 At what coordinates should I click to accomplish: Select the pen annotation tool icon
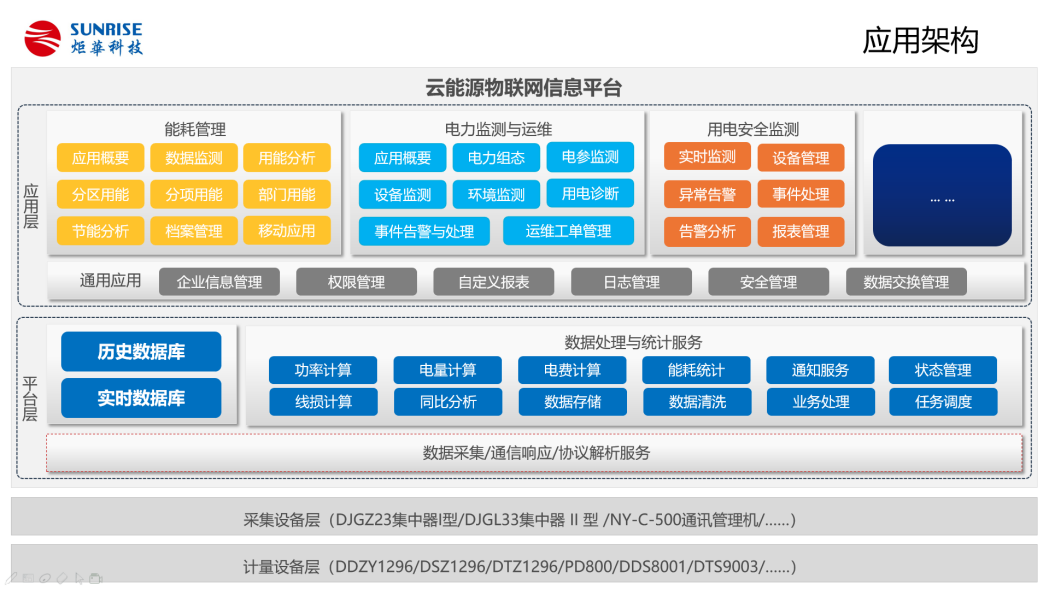[x=12, y=578]
